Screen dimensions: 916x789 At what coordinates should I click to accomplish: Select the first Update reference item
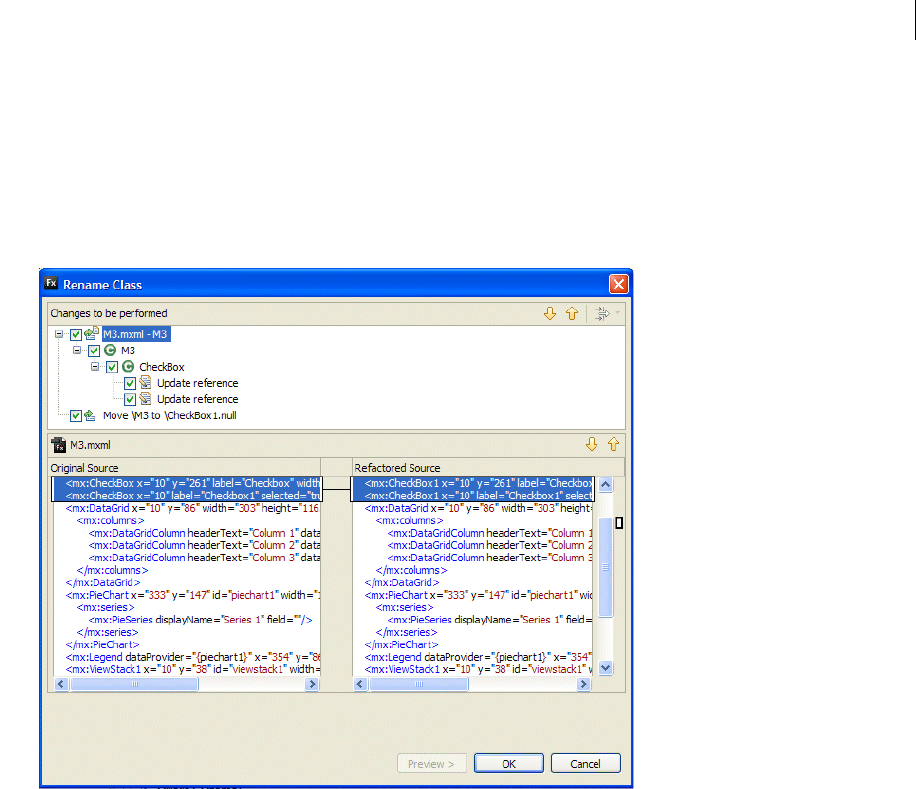point(197,383)
